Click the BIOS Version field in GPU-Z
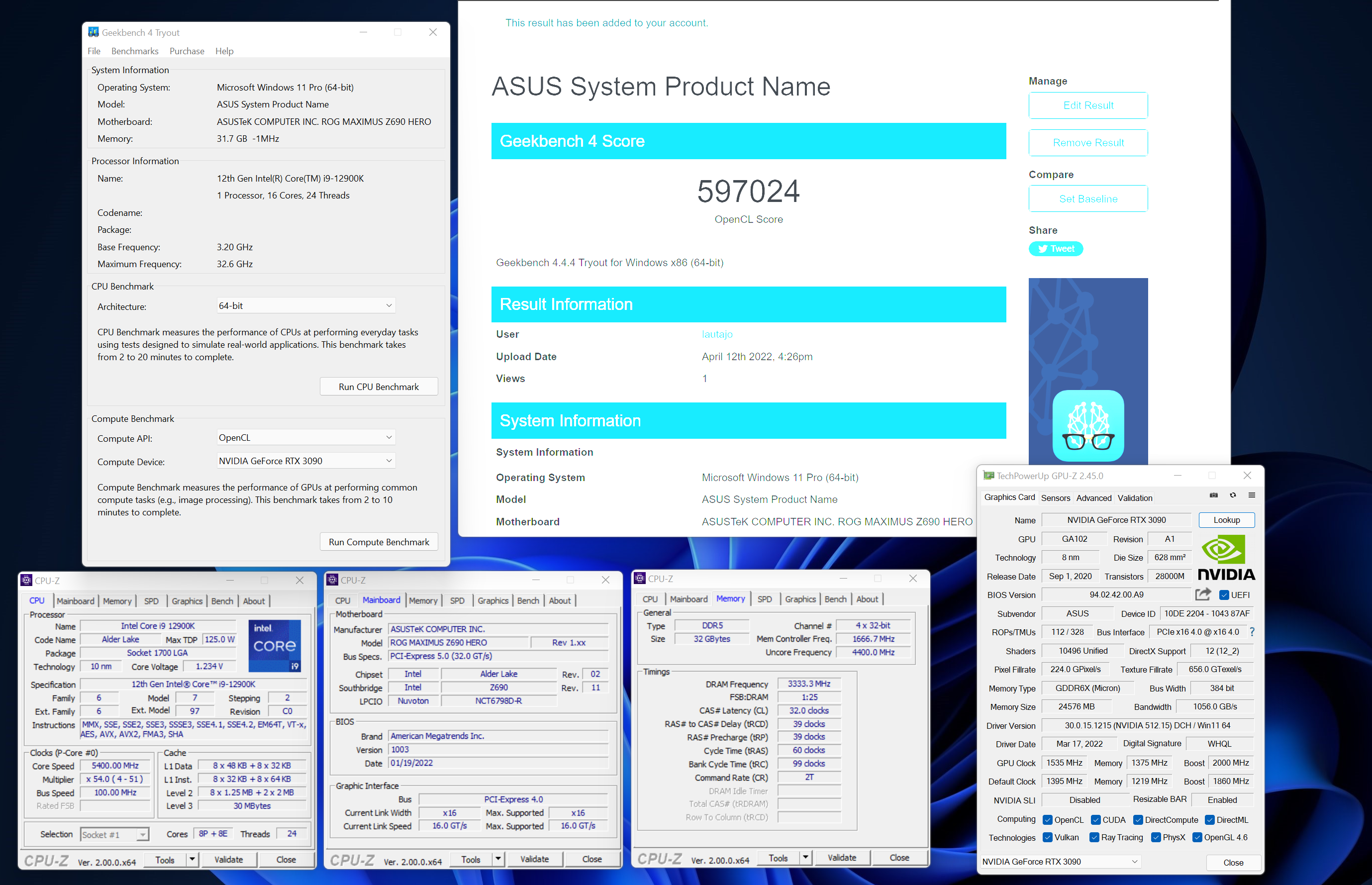Image resolution: width=1372 pixels, height=885 pixels. point(1116,595)
